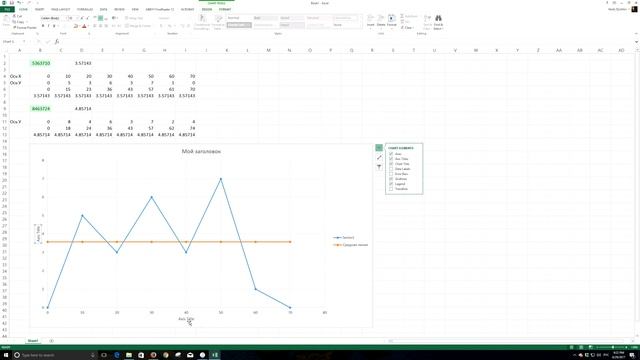The image size is (640, 360).
Task: Enable the Error Bars checkbox
Action: [x=391, y=174]
